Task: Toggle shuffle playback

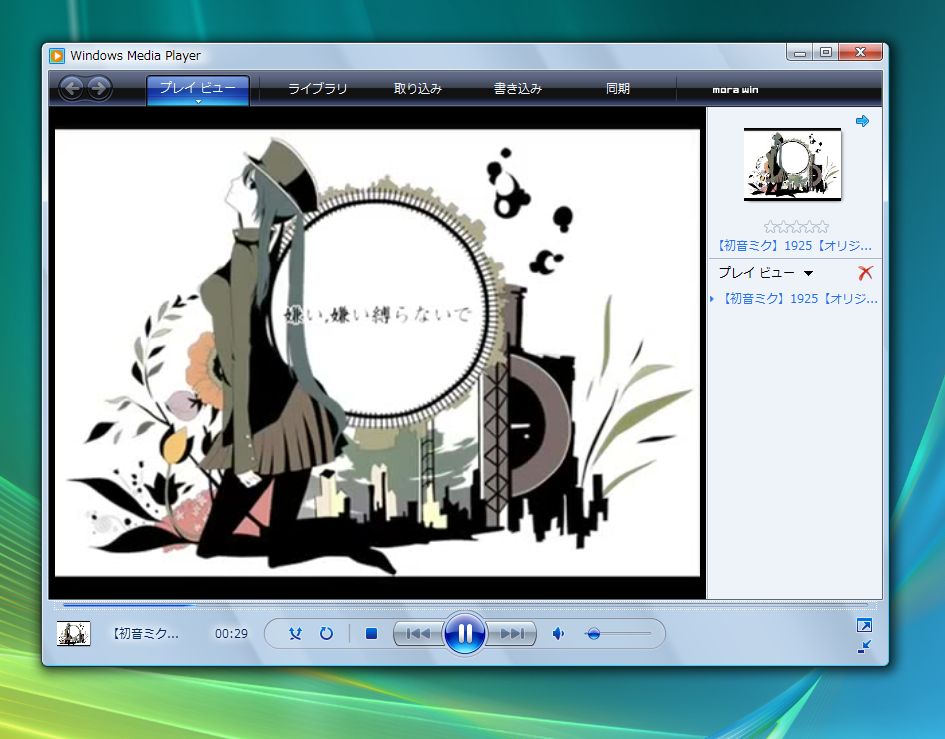Action: tap(295, 634)
